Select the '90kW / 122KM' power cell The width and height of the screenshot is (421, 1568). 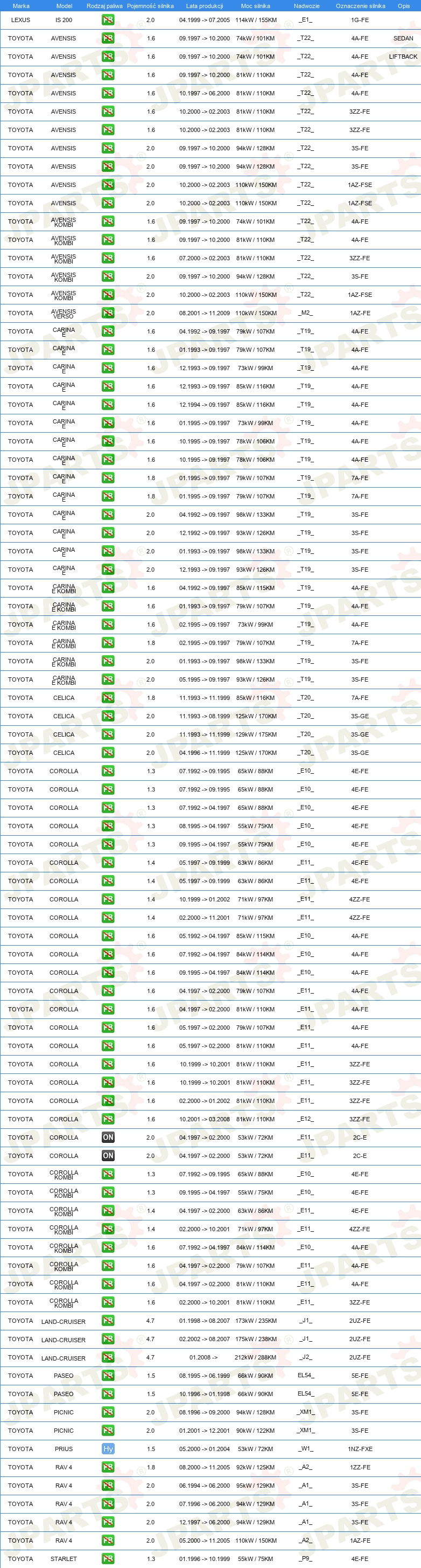click(x=256, y=1431)
